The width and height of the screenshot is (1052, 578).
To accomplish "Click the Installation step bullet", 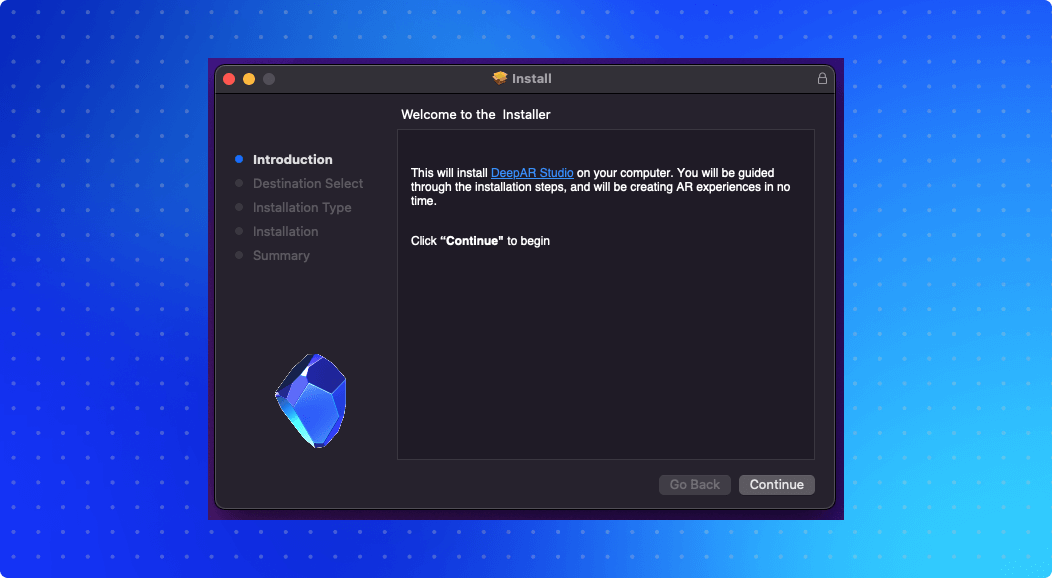I will click(239, 231).
